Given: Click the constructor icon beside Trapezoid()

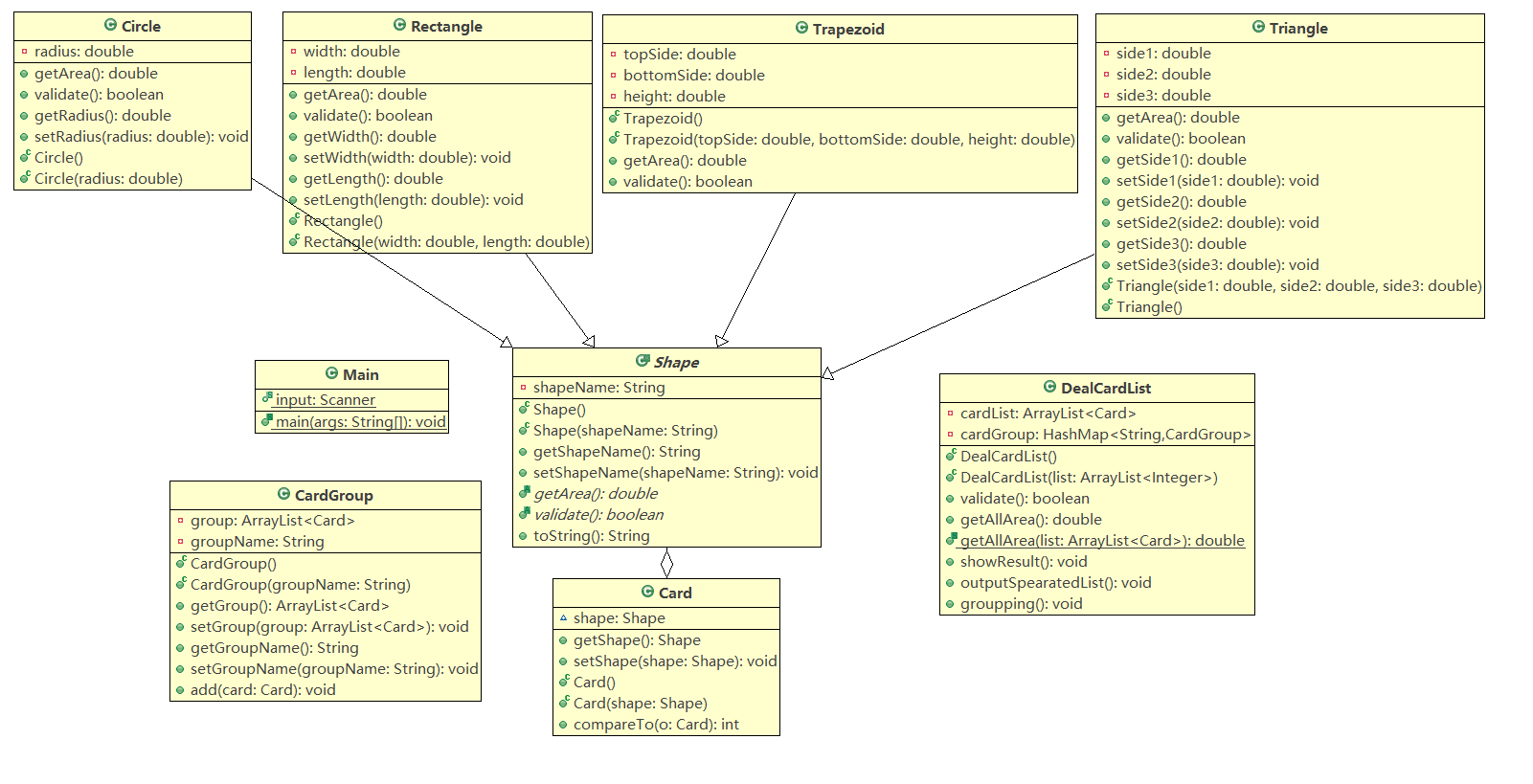Looking at the screenshot, I should click(614, 117).
